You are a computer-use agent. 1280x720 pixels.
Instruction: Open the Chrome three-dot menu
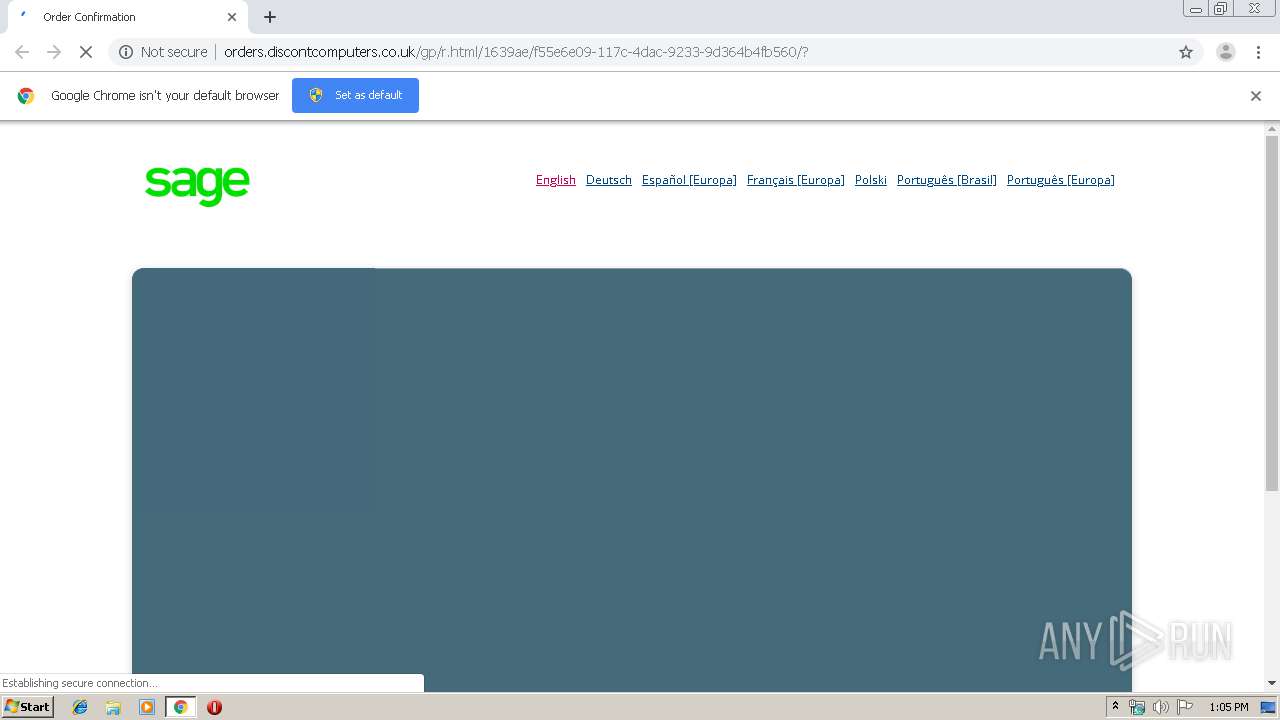coord(1258,52)
